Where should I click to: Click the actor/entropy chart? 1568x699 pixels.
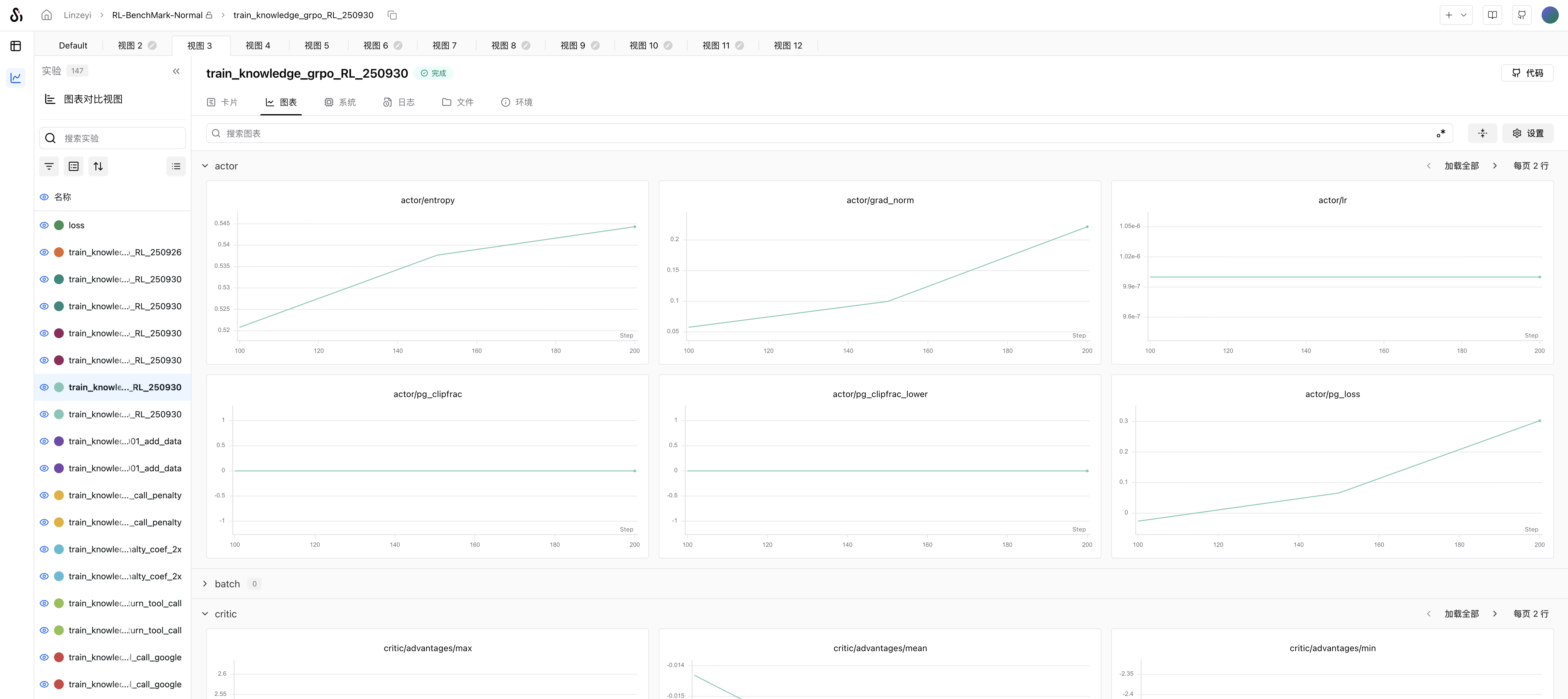click(x=427, y=273)
